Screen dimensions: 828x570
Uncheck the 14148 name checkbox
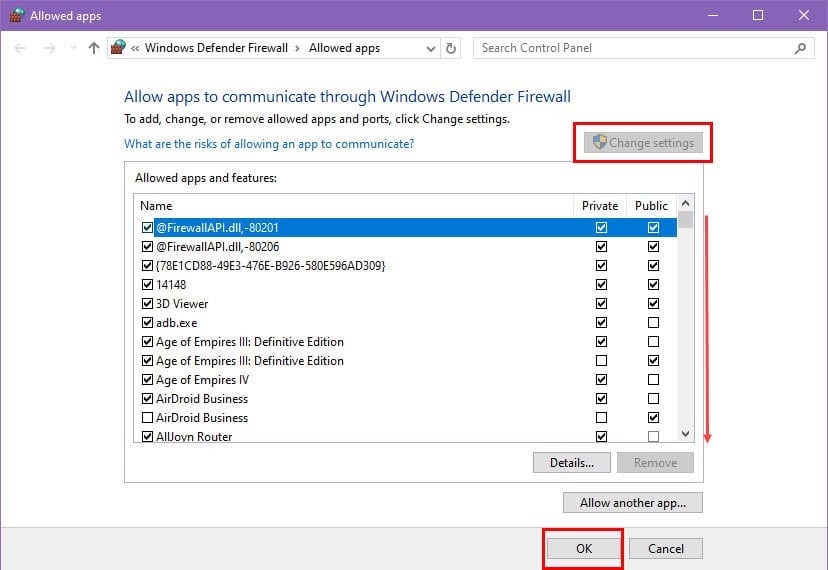pyautogui.click(x=147, y=285)
